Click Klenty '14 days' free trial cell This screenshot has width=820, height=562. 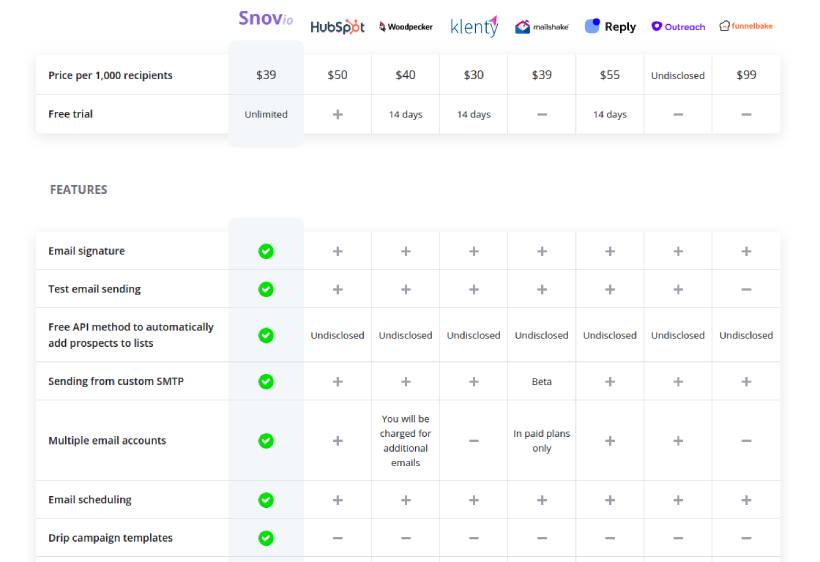tap(474, 114)
